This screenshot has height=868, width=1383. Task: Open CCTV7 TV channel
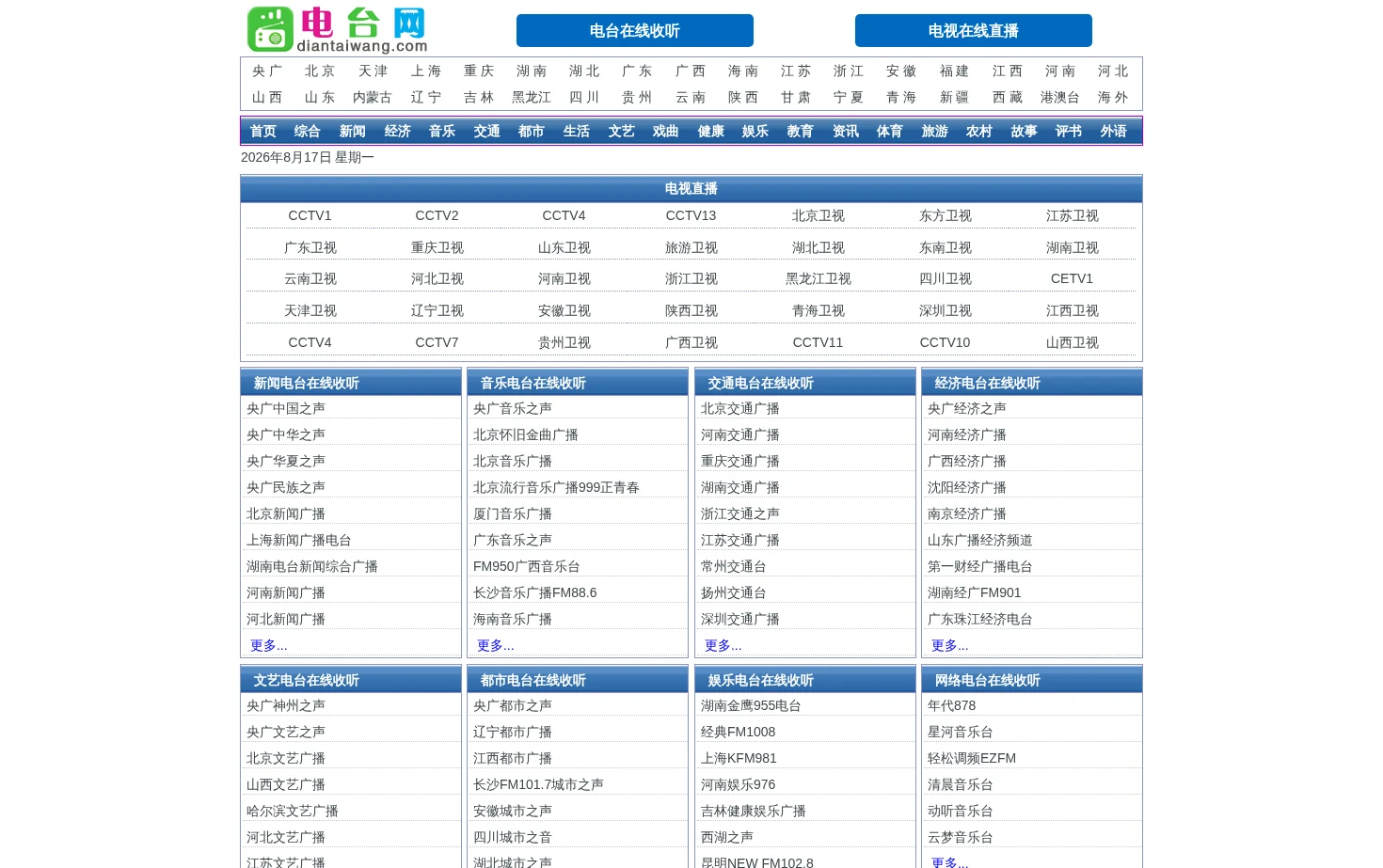pos(437,342)
